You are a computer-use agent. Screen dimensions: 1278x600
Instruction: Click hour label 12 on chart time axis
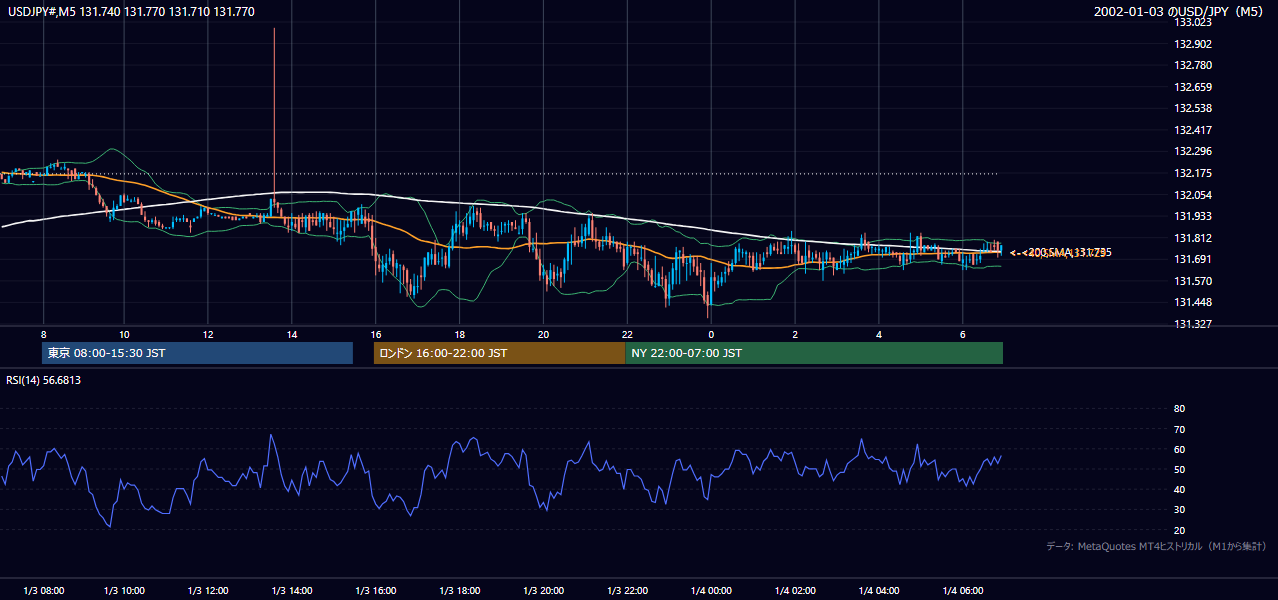[x=208, y=333]
